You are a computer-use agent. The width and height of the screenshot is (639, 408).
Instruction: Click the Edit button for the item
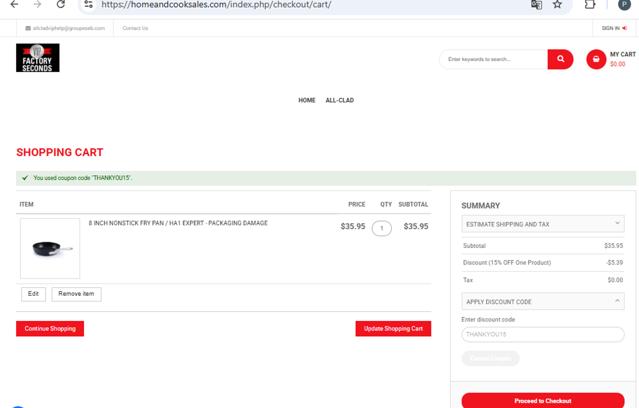(x=33, y=294)
